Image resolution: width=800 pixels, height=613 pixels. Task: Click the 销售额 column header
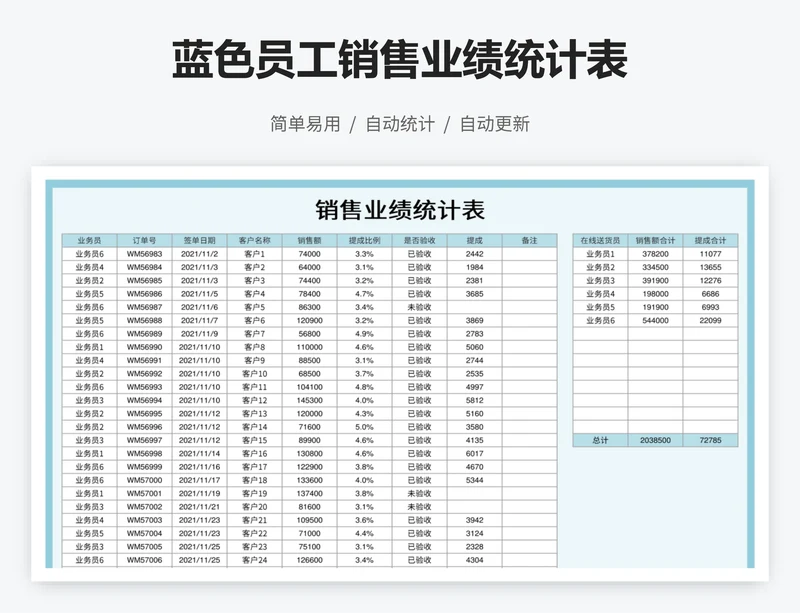coord(309,240)
